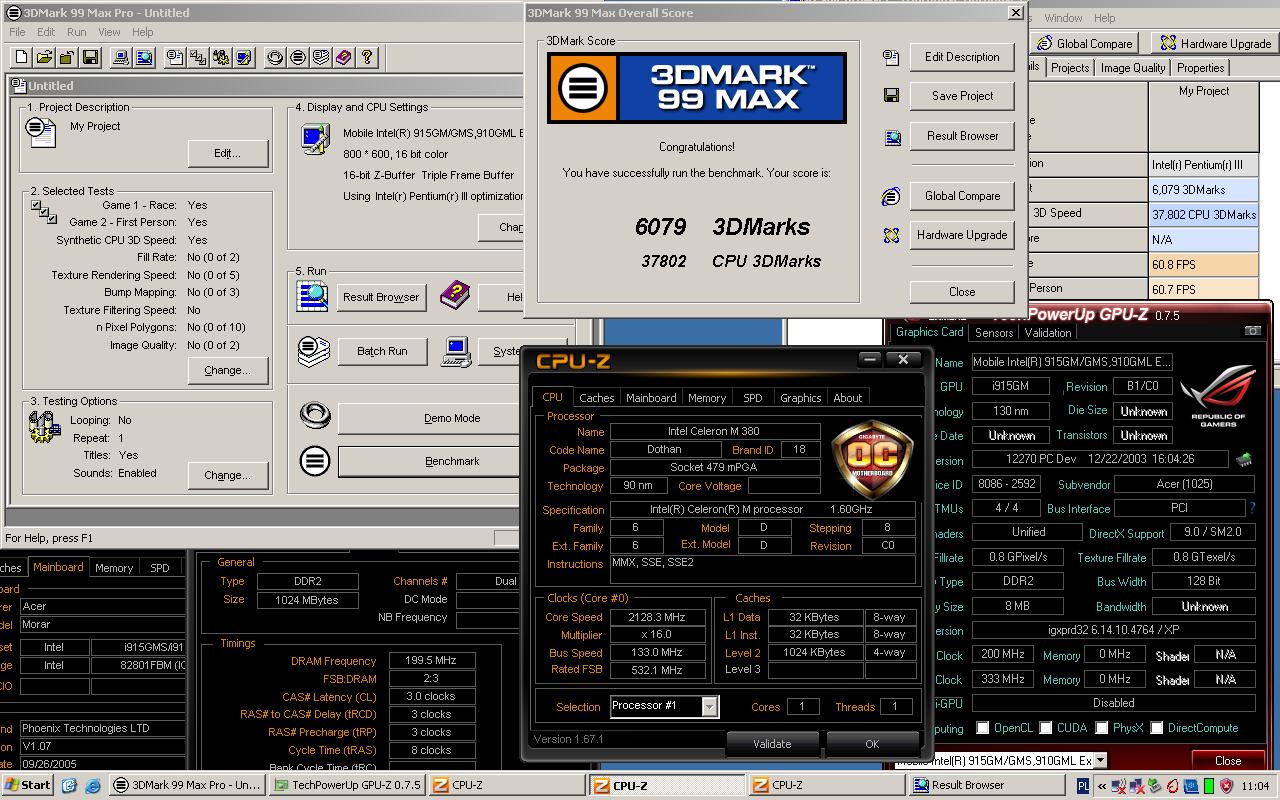Click the batch run toolbar icon
The height and width of the screenshot is (800, 1280).
321,58
